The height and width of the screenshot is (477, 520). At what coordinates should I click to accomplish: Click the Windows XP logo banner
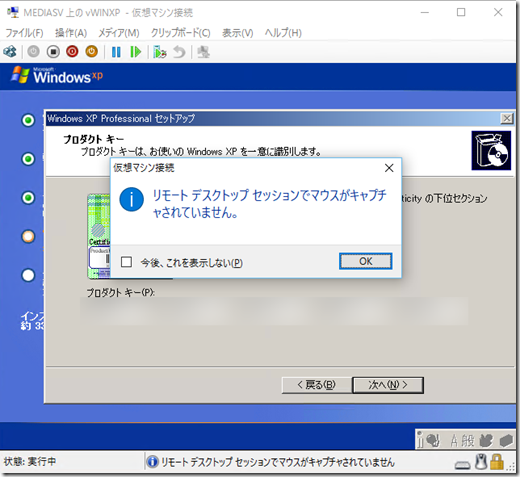point(57,76)
